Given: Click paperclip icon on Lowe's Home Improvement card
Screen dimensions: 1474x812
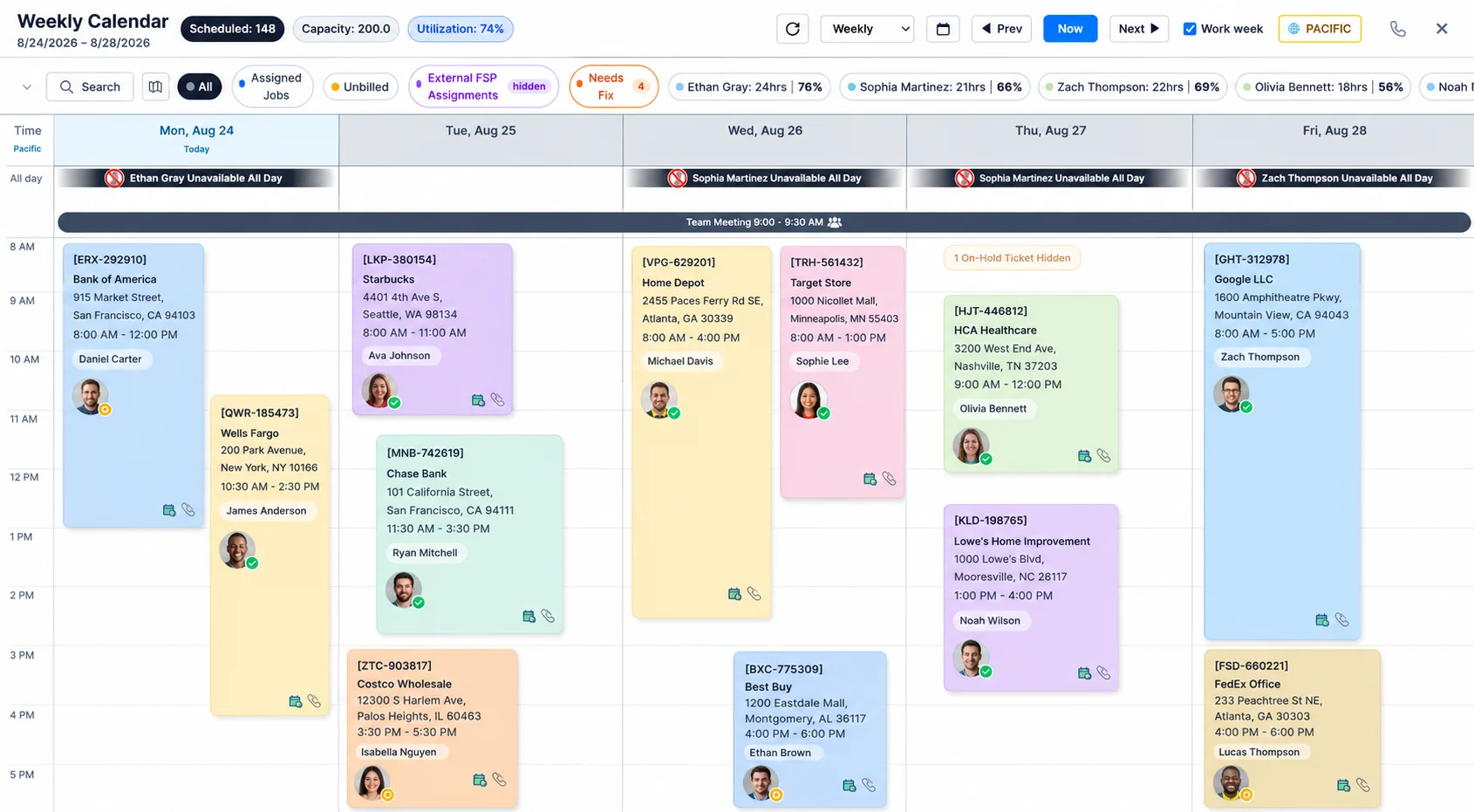Looking at the screenshot, I should (x=1103, y=672).
